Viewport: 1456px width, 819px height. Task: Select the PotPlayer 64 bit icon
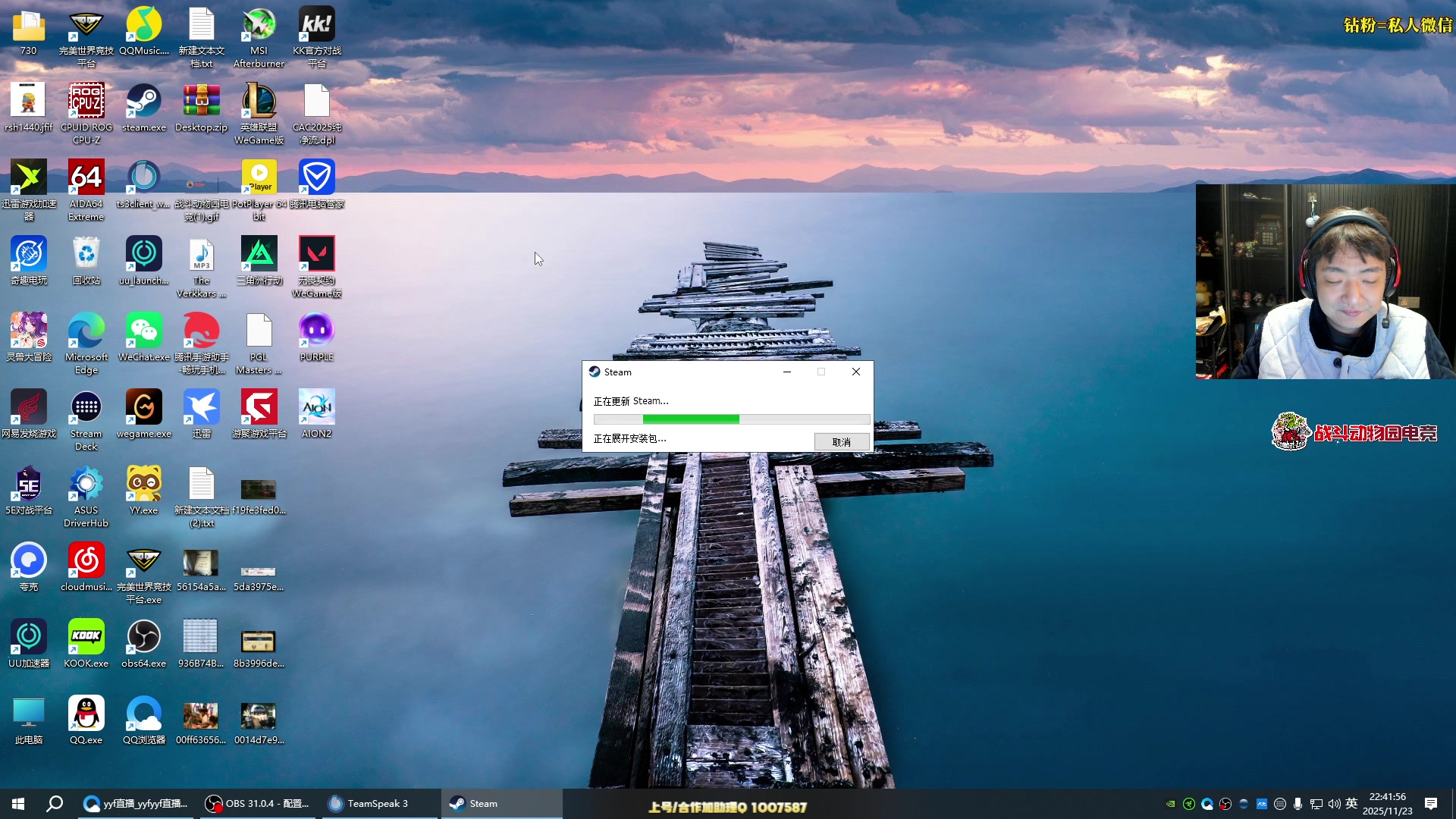click(x=259, y=178)
